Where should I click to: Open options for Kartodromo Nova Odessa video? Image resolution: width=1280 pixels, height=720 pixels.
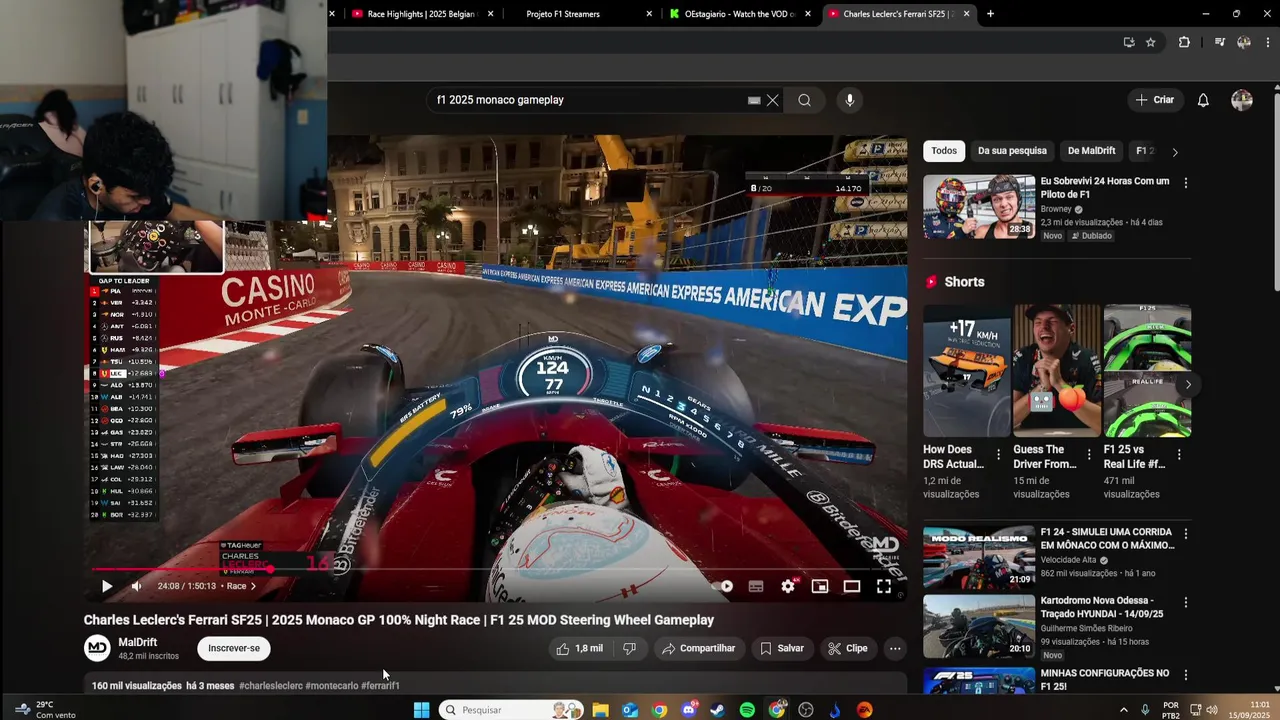[1186, 603]
